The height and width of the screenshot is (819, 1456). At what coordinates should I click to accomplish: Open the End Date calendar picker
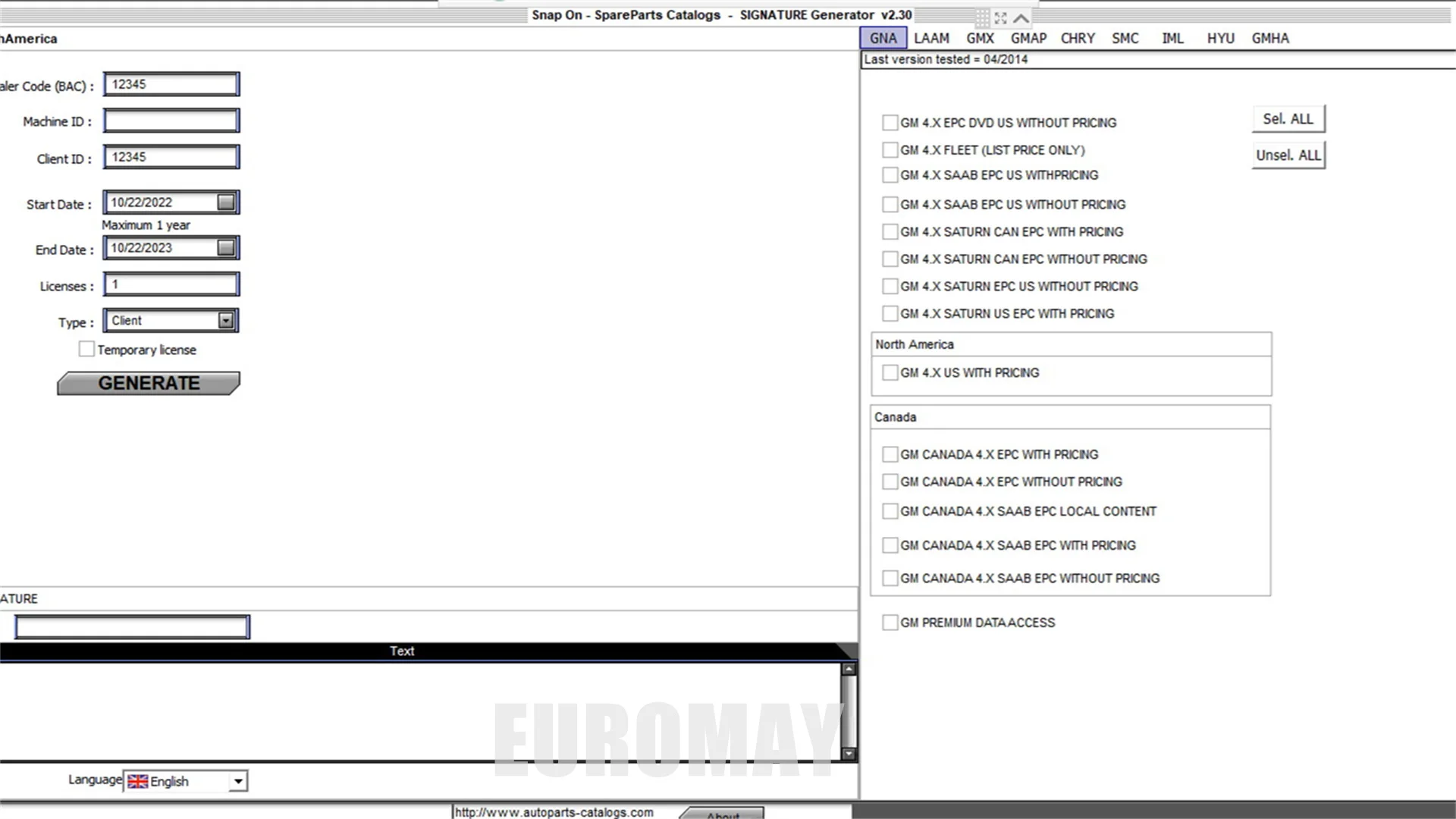coord(226,248)
